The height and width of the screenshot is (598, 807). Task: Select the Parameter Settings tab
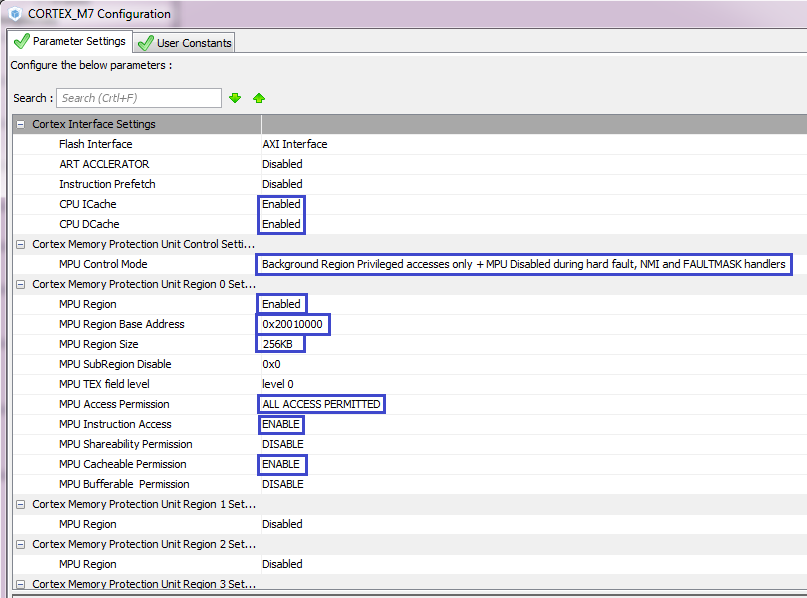(x=69, y=42)
